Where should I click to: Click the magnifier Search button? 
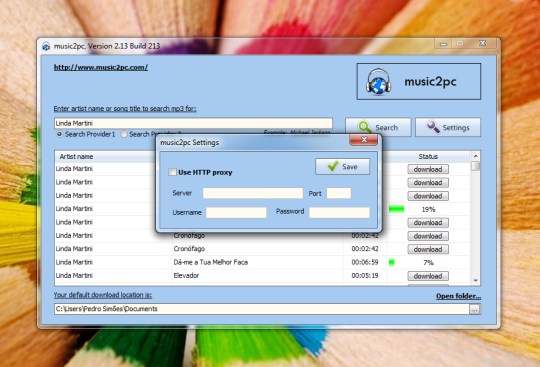(378, 127)
